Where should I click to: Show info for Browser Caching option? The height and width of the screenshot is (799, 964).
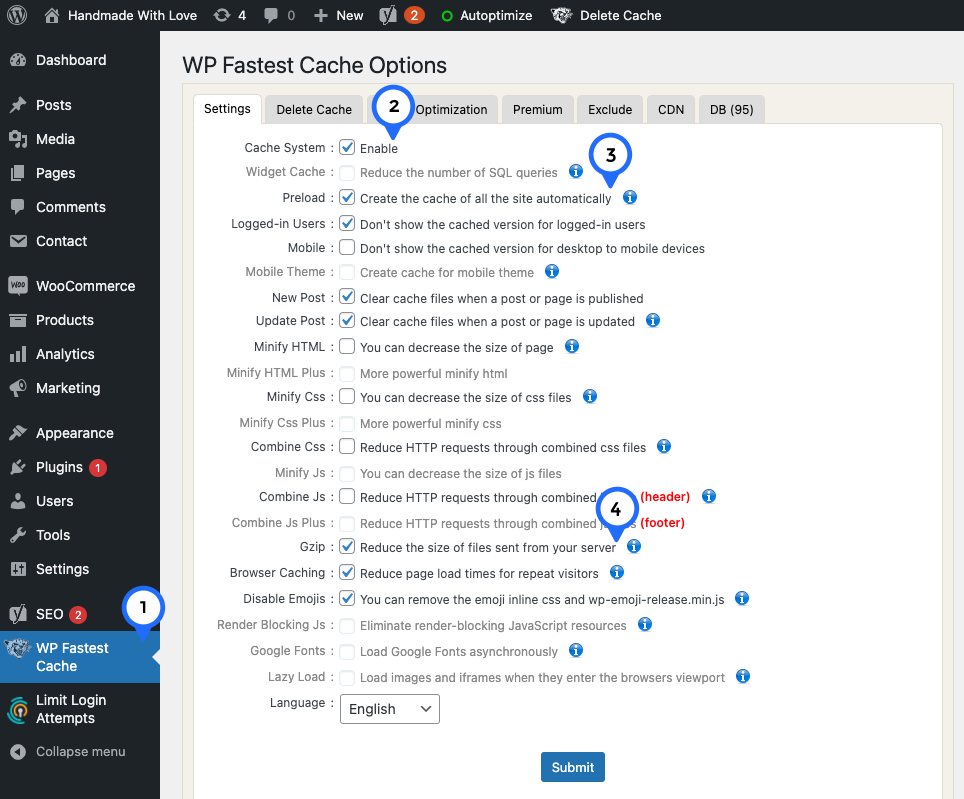coord(617,573)
